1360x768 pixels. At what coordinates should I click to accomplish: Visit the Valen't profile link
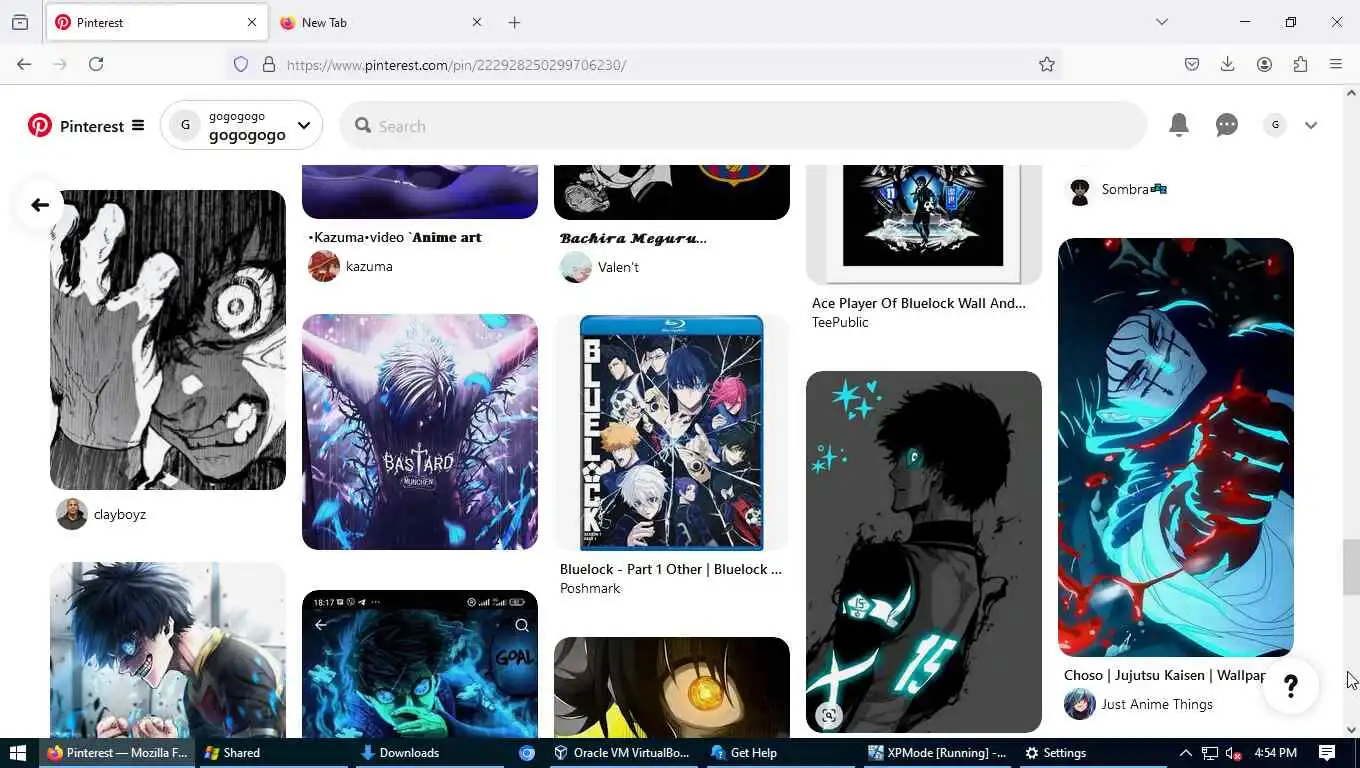click(618, 267)
